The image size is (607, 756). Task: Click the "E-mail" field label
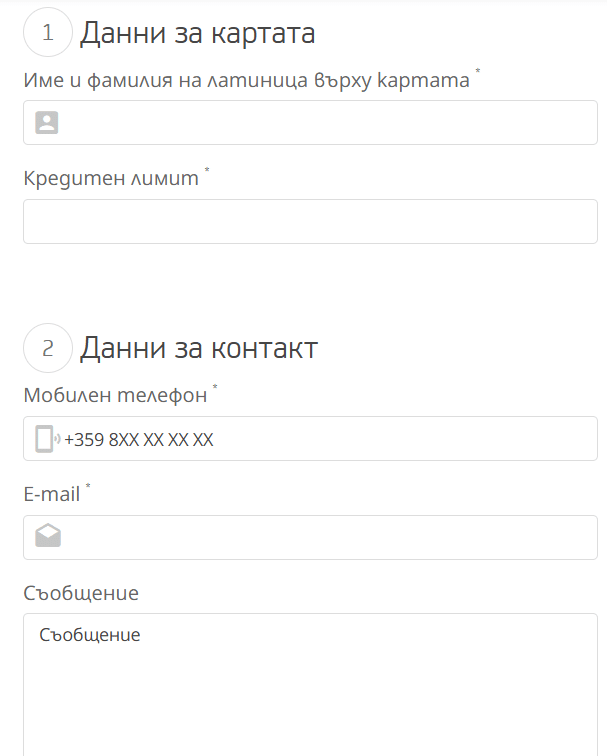[52, 493]
